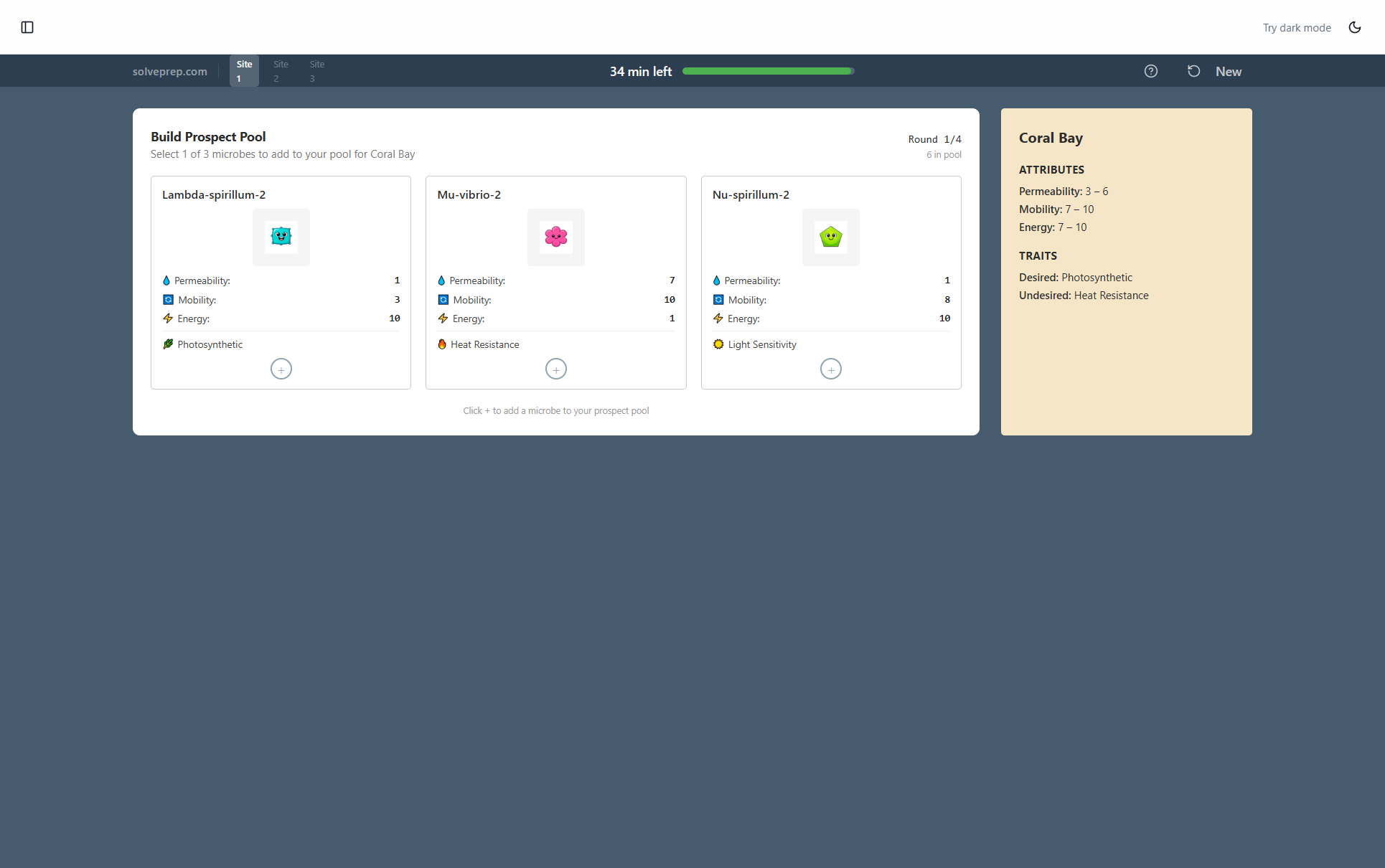
Task: Click the Try dark mode text
Action: 1297,27
